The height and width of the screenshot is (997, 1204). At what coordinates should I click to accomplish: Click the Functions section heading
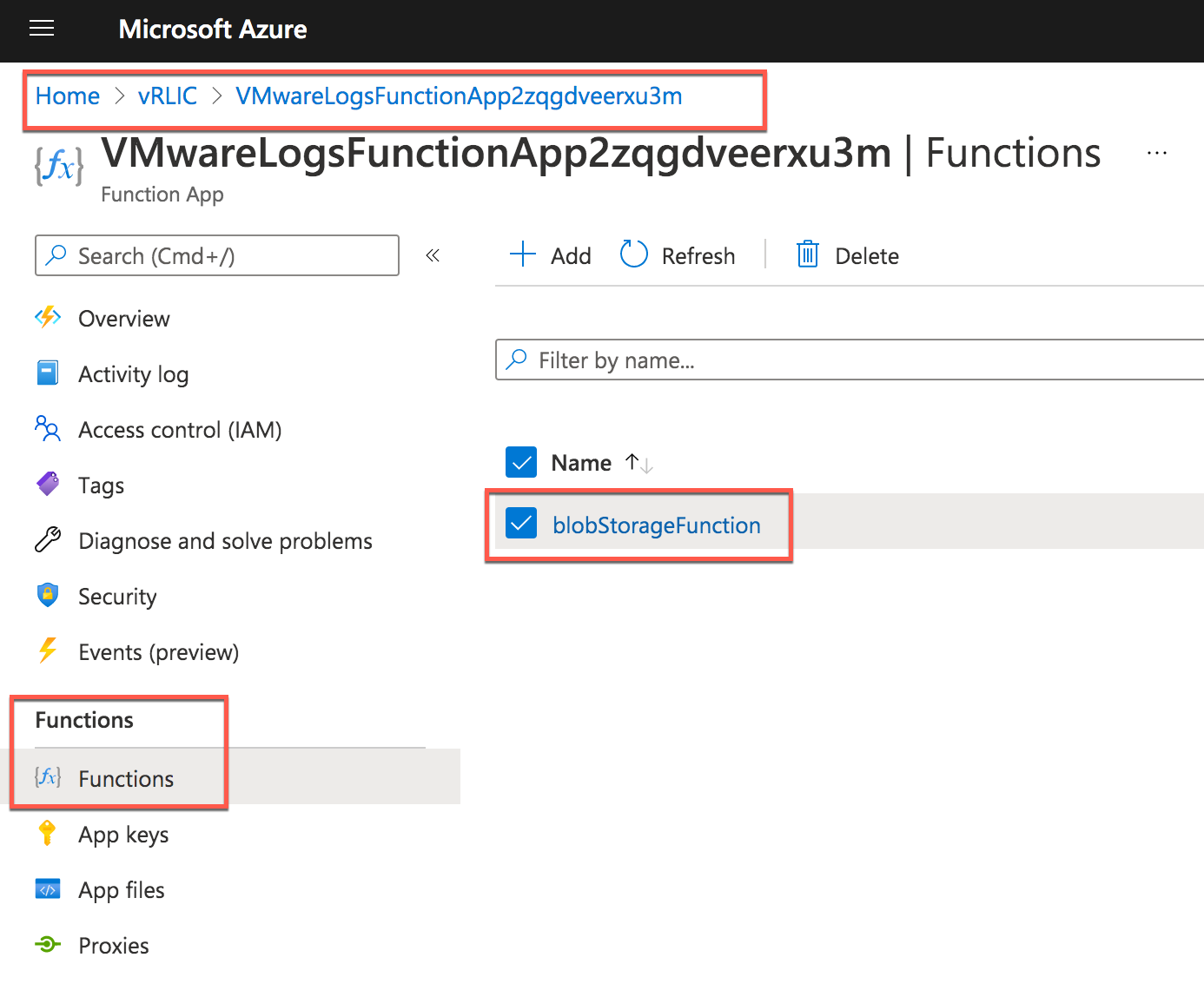coord(84,720)
